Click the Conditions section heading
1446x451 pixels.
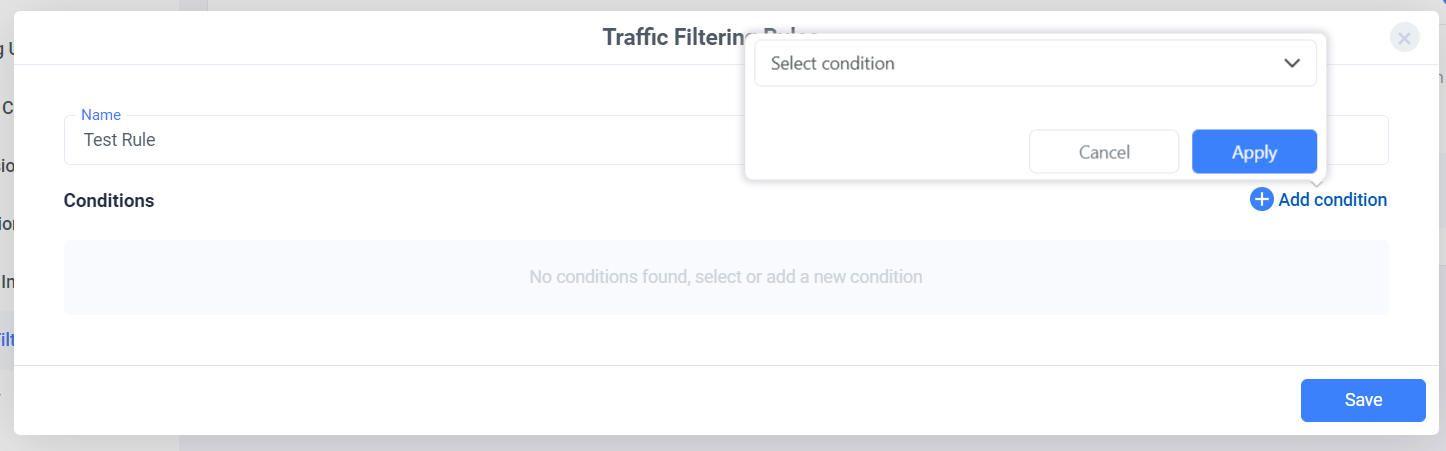[109, 200]
